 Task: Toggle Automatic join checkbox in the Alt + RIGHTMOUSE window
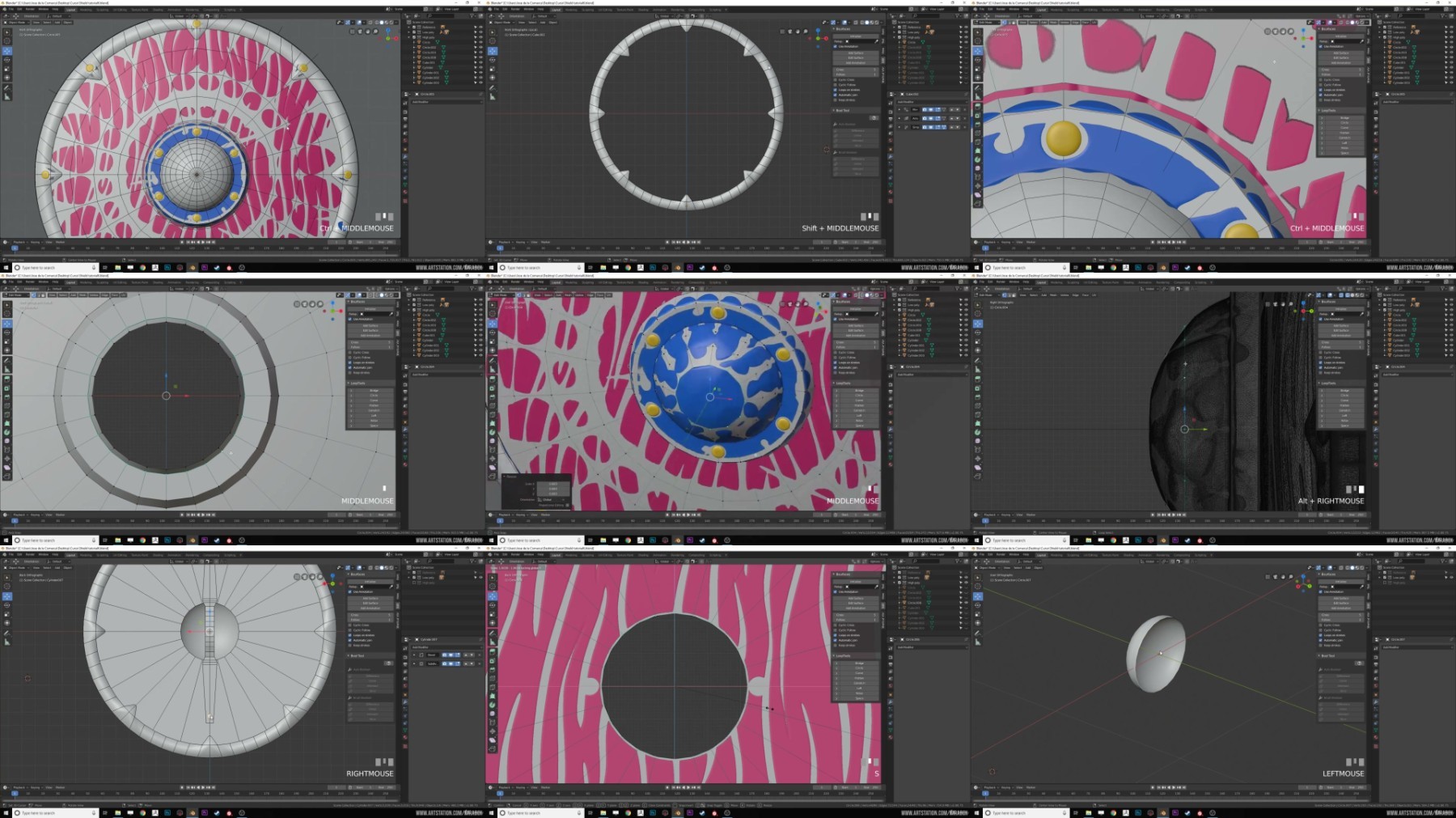[x=1321, y=367]
